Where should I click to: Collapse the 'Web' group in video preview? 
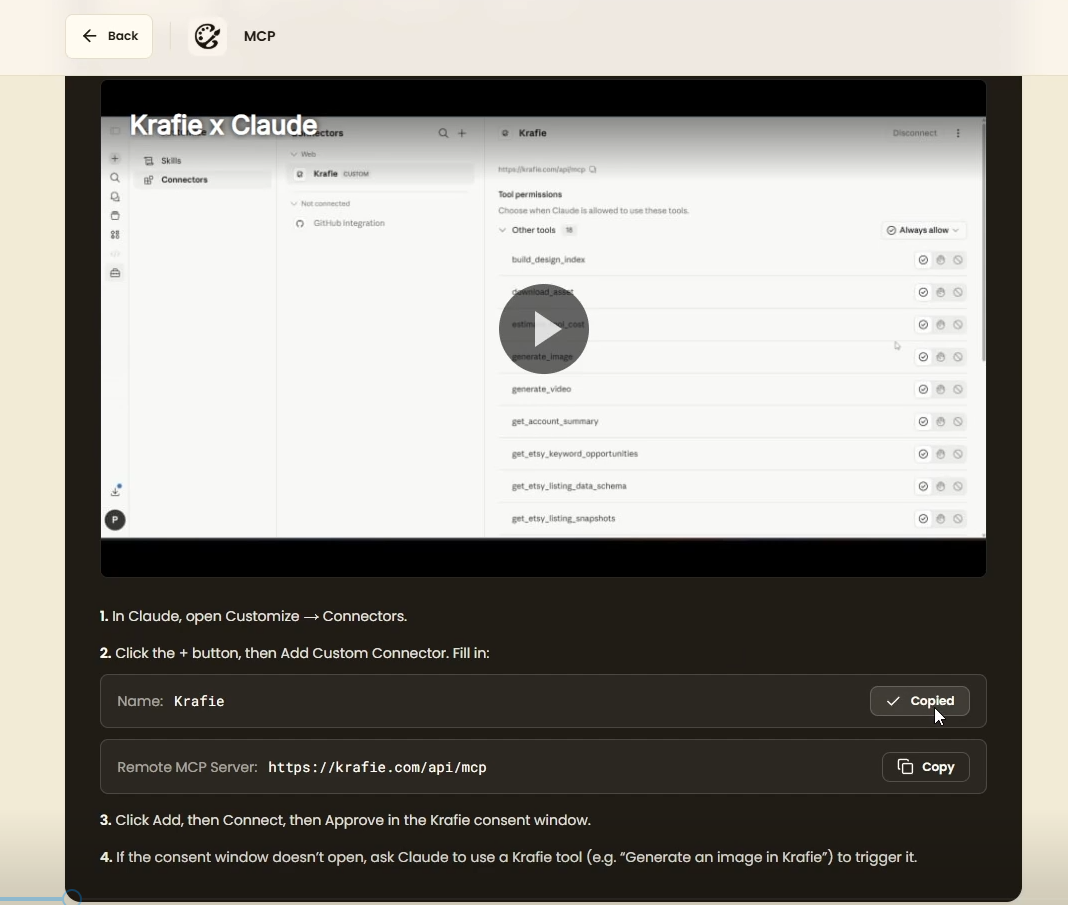tap(294, 154)
